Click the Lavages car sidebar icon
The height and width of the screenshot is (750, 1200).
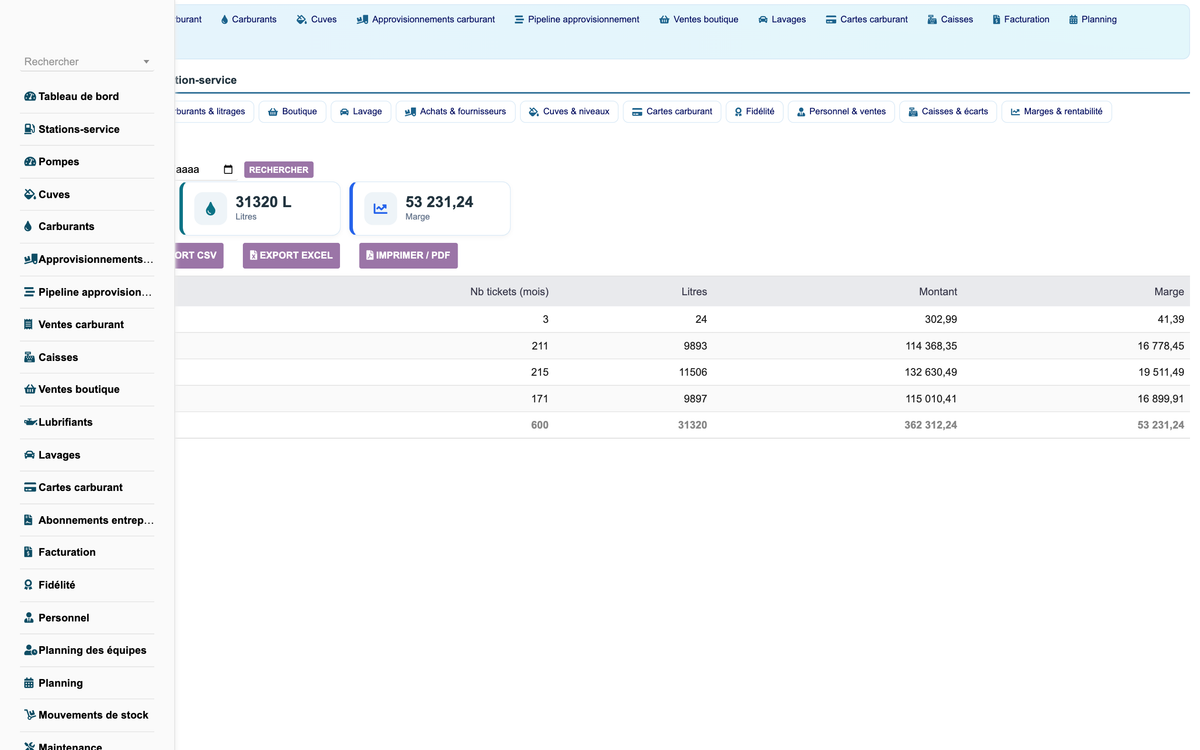point(30,454)
